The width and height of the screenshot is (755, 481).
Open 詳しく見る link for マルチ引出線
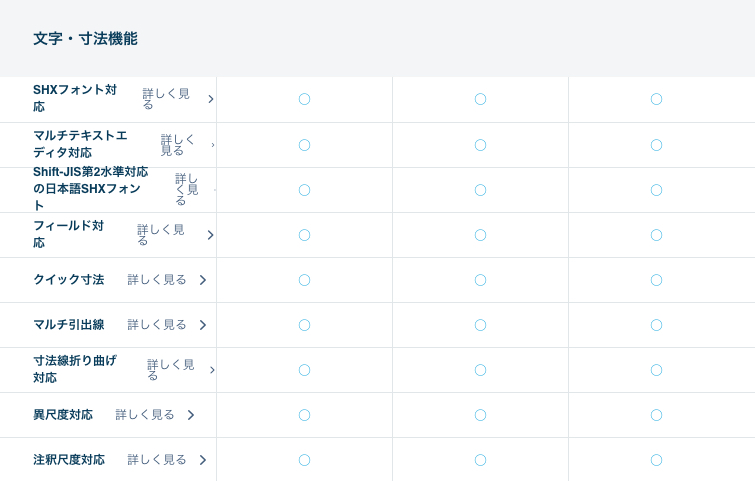[x=157, y=325]
